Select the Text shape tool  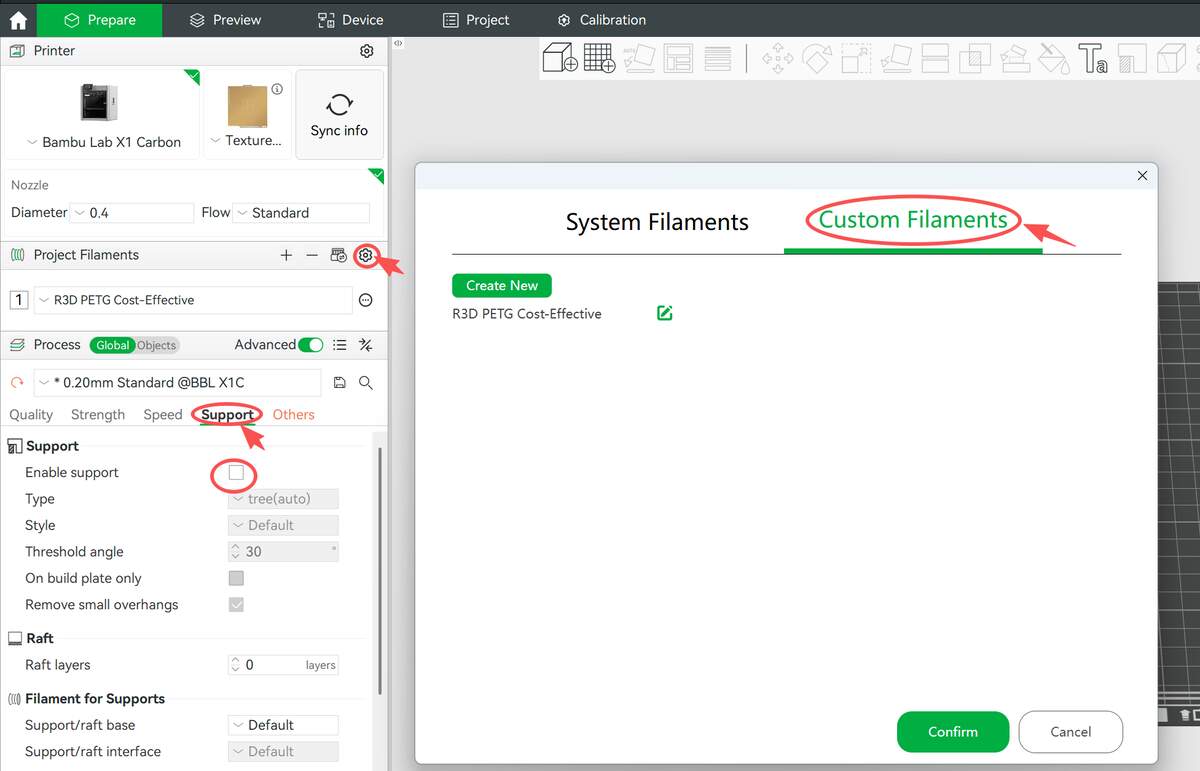pos(1092,58)
